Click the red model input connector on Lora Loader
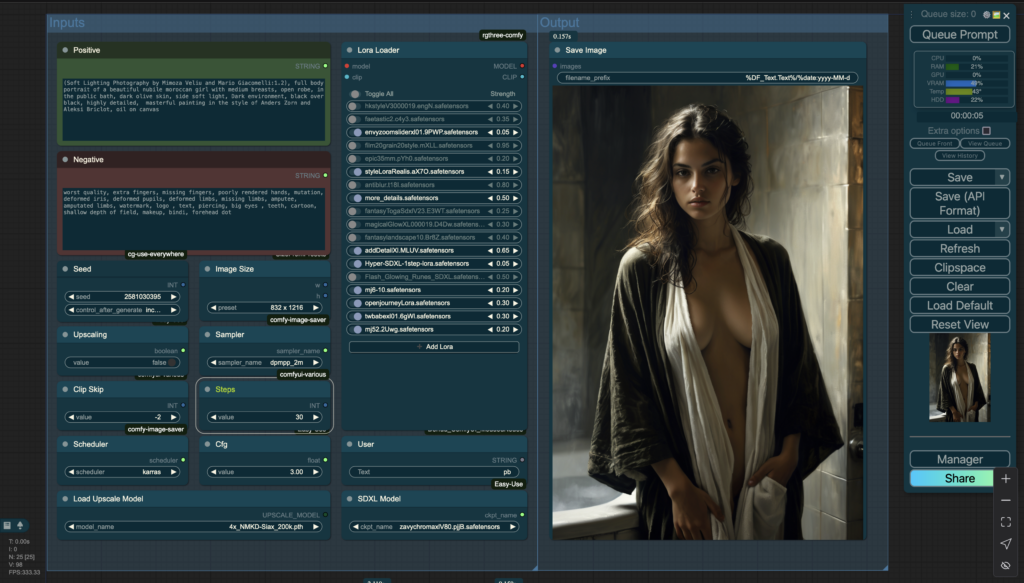1024x583 pixels. (347, 66)
